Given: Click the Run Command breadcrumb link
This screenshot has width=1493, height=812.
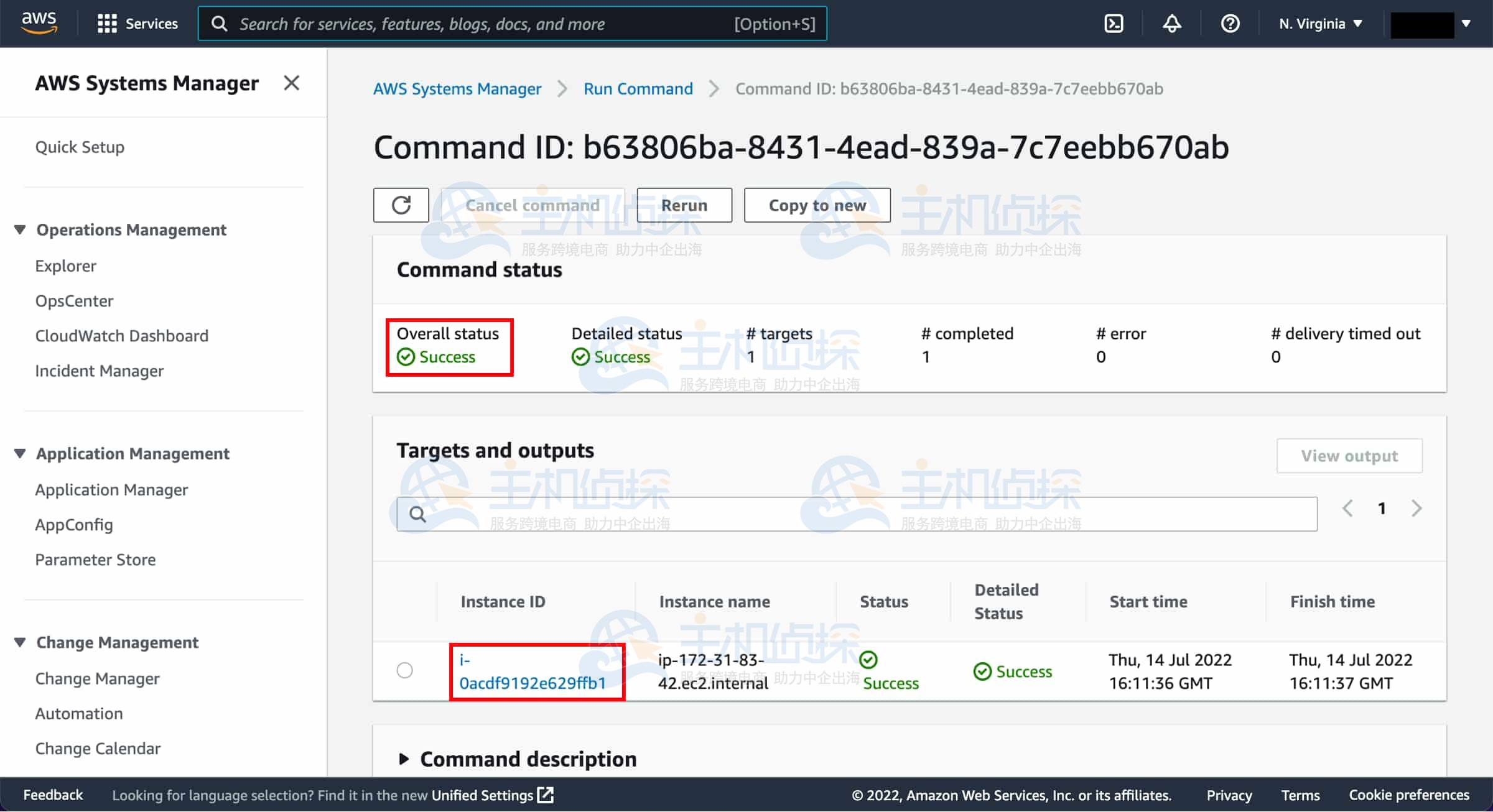Looking at the screenshot, I should (x=638, y=89).
